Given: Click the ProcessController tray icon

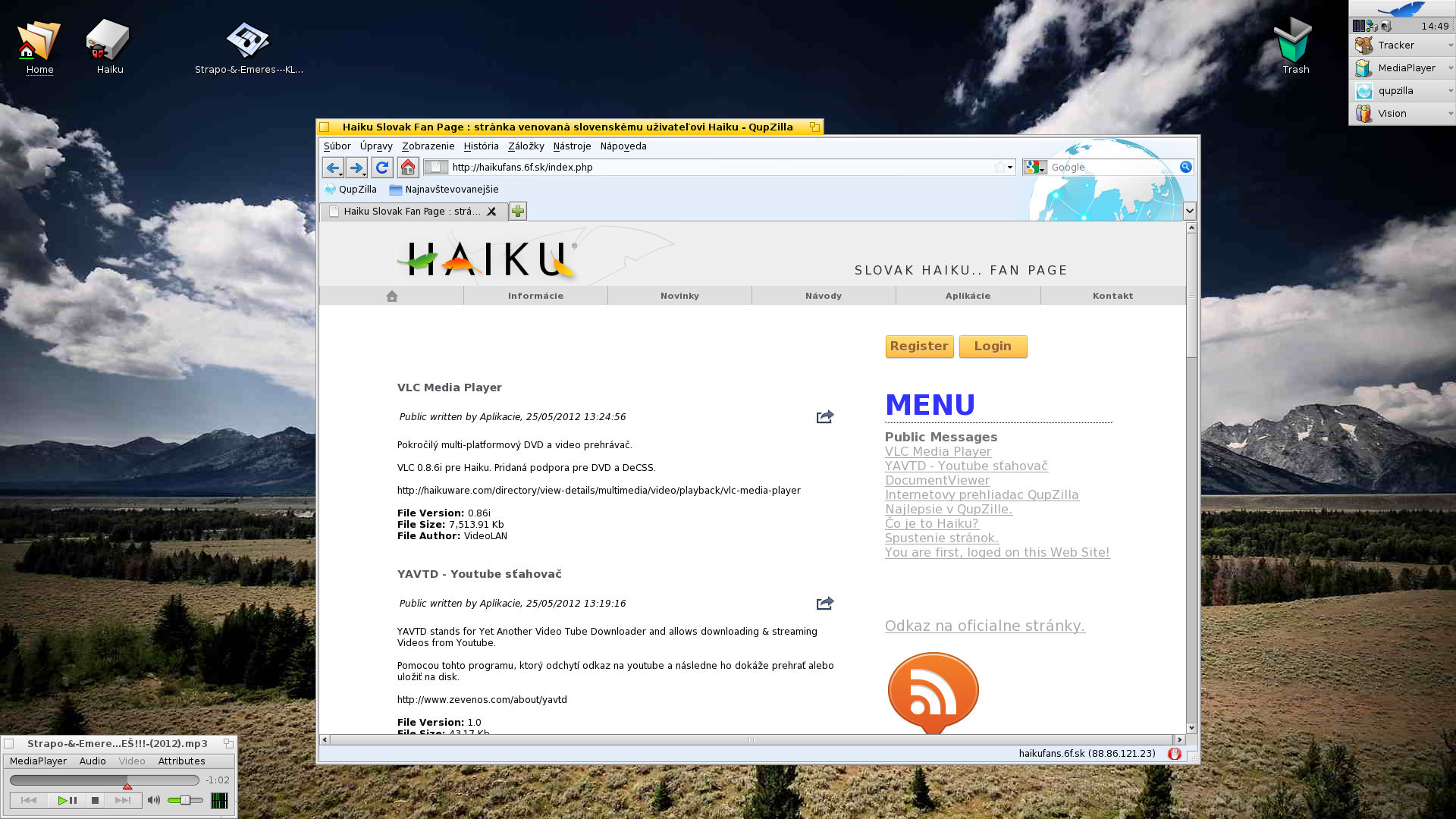Looking at the screenshot, I should pos(1359,26).
